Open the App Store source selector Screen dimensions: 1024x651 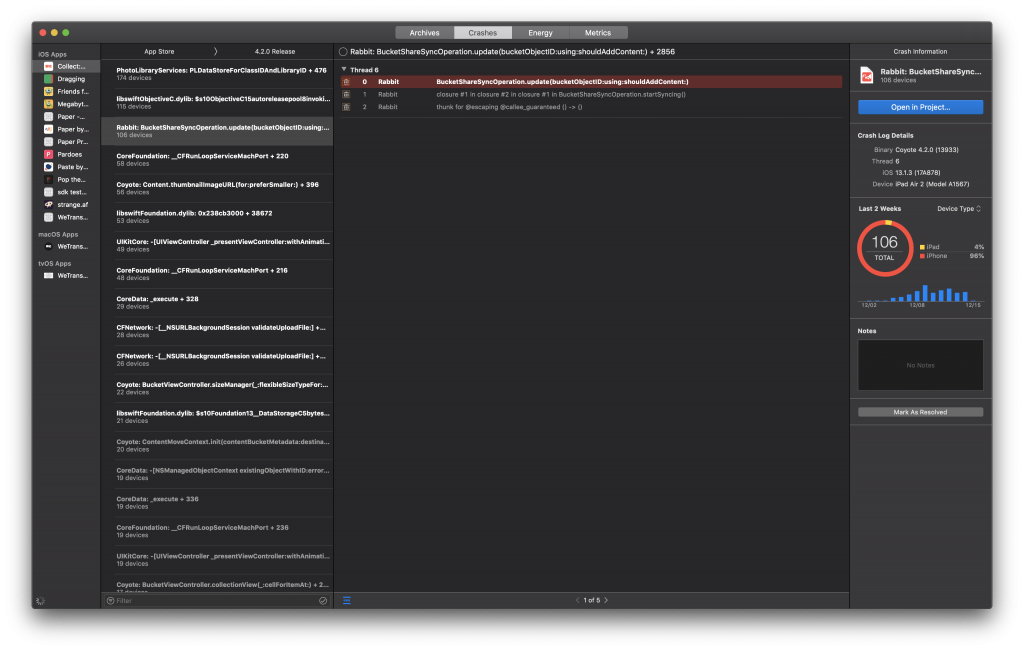pos(159,51)
